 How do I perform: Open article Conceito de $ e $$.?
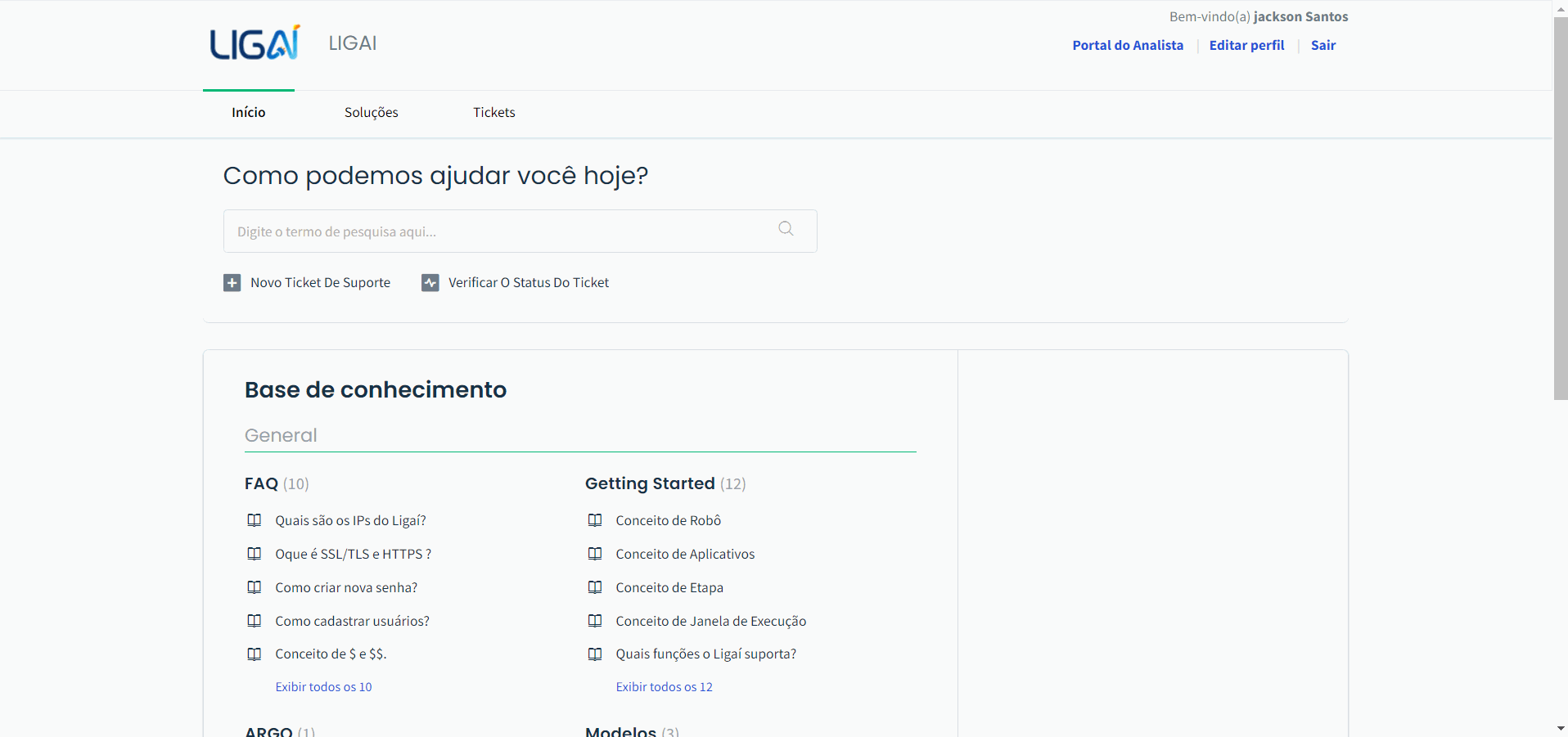331,654
